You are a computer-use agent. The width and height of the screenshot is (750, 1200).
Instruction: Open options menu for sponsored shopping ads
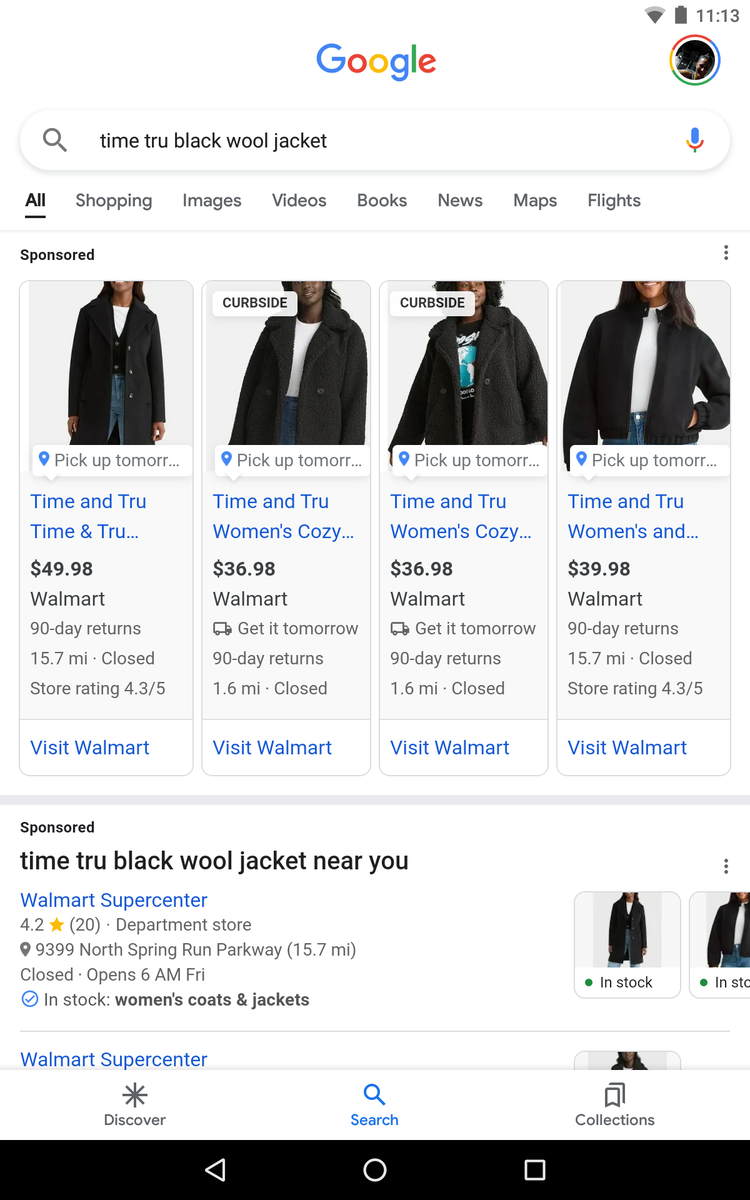coord(726,254)
